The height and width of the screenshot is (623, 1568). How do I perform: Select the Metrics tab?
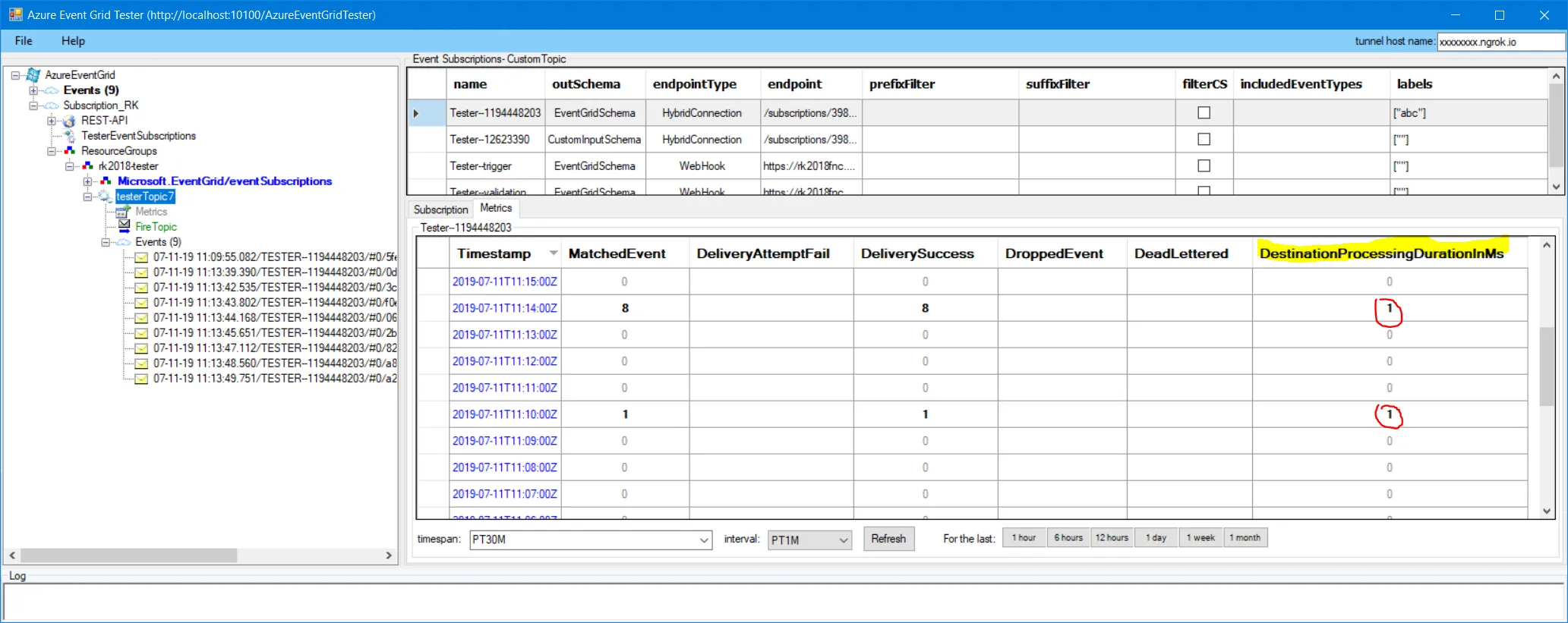coord(496,208)
